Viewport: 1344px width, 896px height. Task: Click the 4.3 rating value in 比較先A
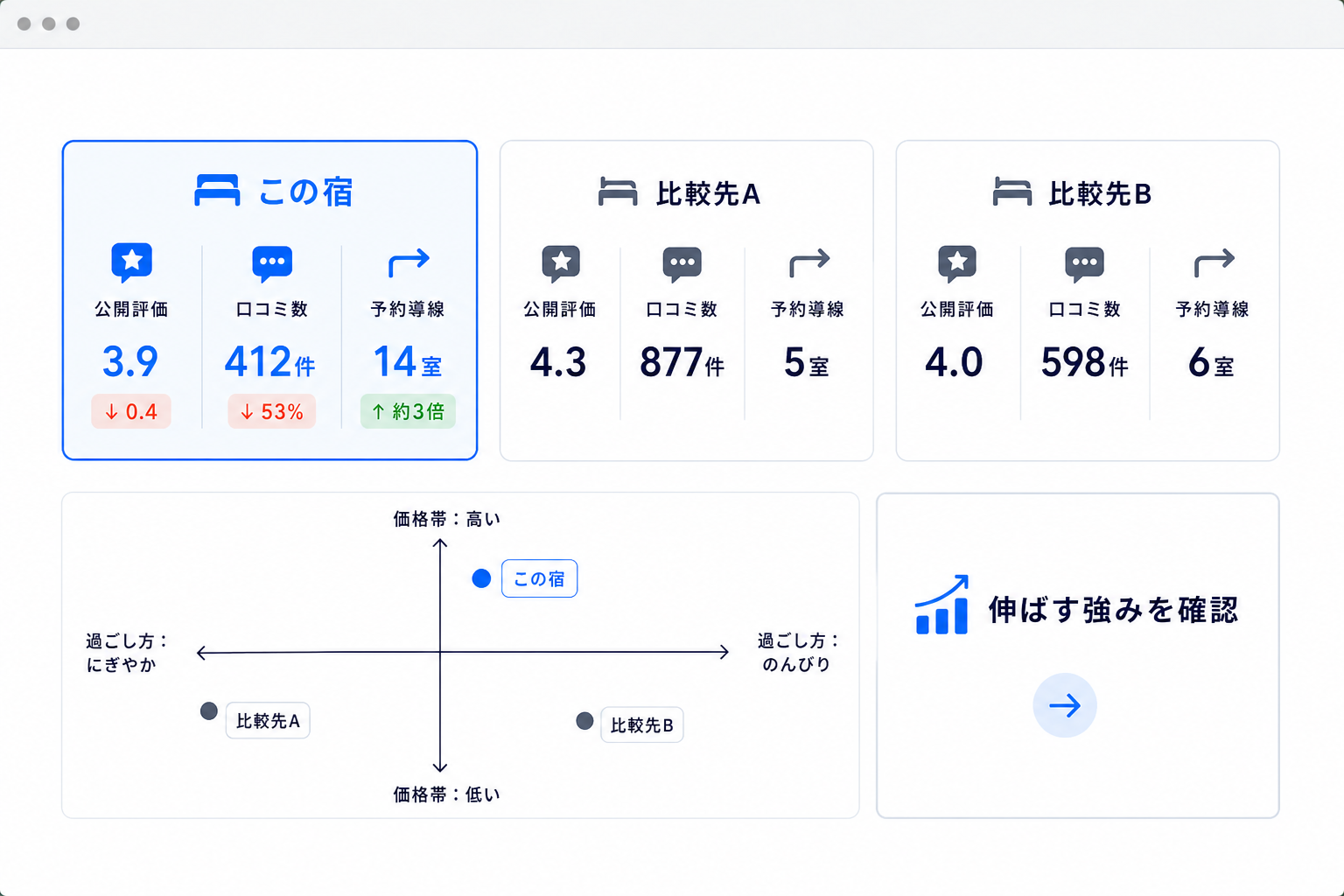coord(558,362)
